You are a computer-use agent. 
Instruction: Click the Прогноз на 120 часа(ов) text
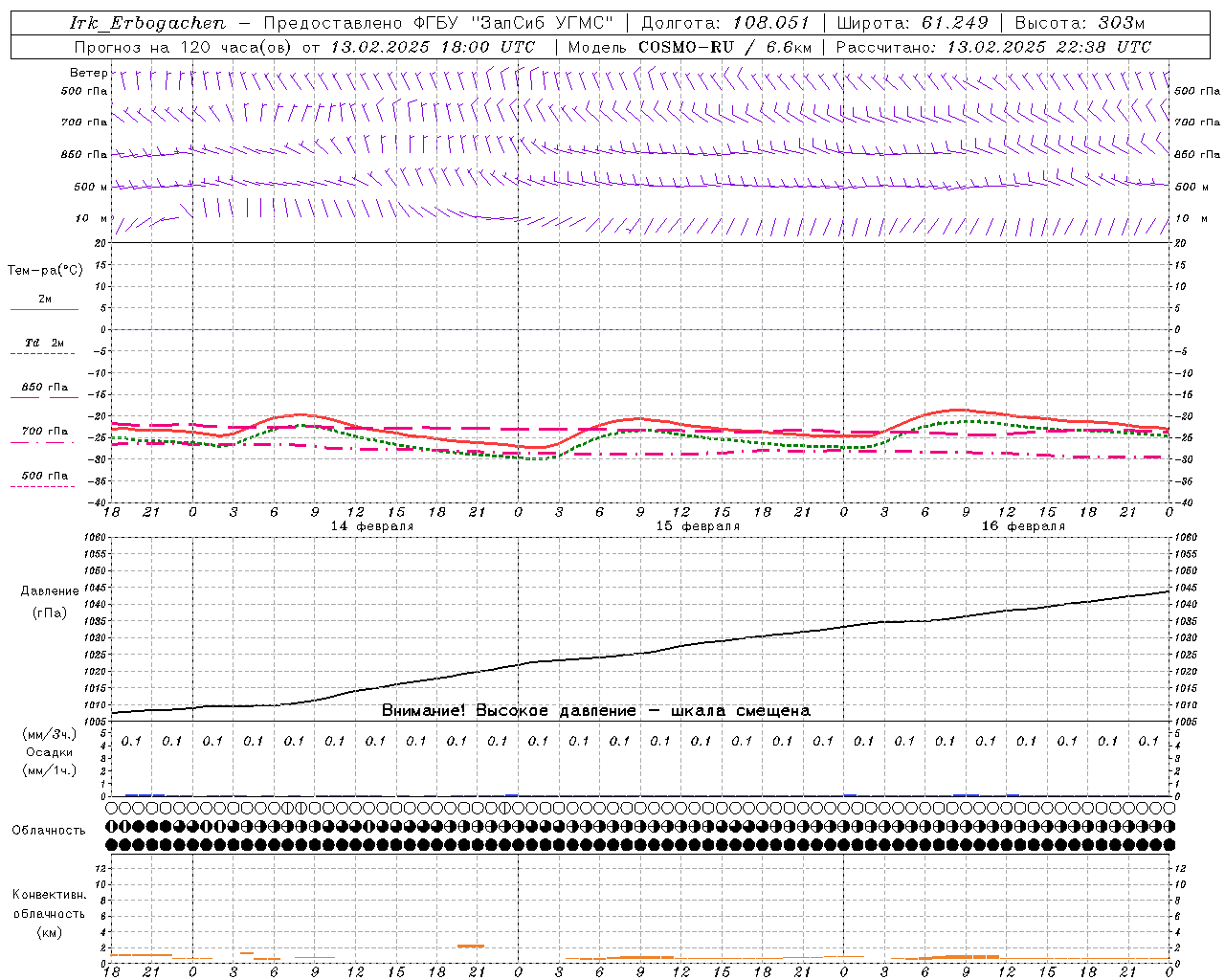pyautogui.click(x=185, y=47)
